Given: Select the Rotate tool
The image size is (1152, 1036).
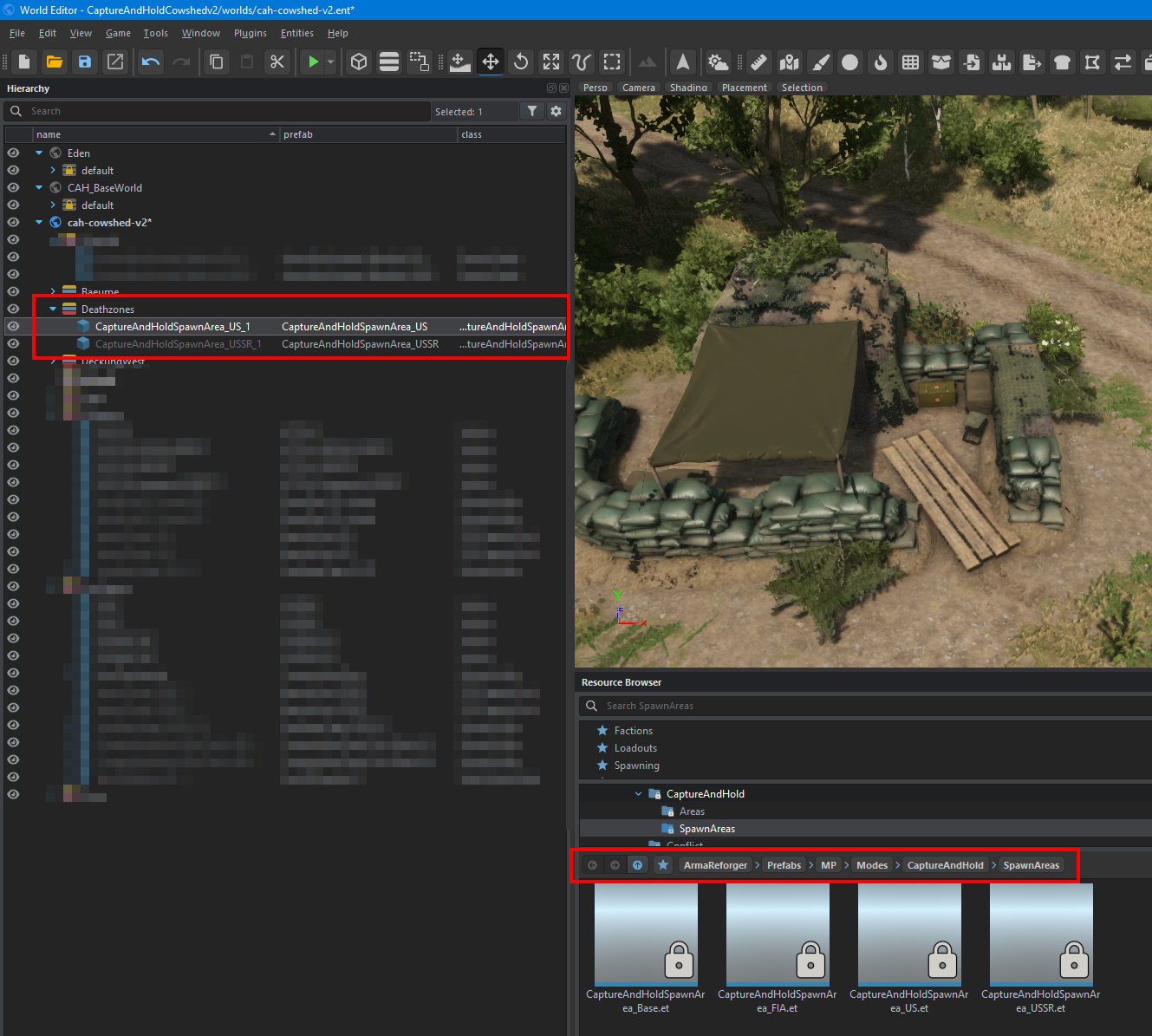Looking at the screenshot, I should (521, 62).
